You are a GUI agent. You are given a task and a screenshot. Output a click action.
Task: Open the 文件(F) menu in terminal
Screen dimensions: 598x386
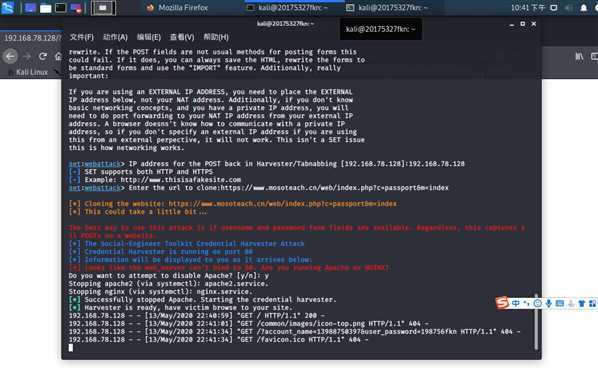[82, 37]
